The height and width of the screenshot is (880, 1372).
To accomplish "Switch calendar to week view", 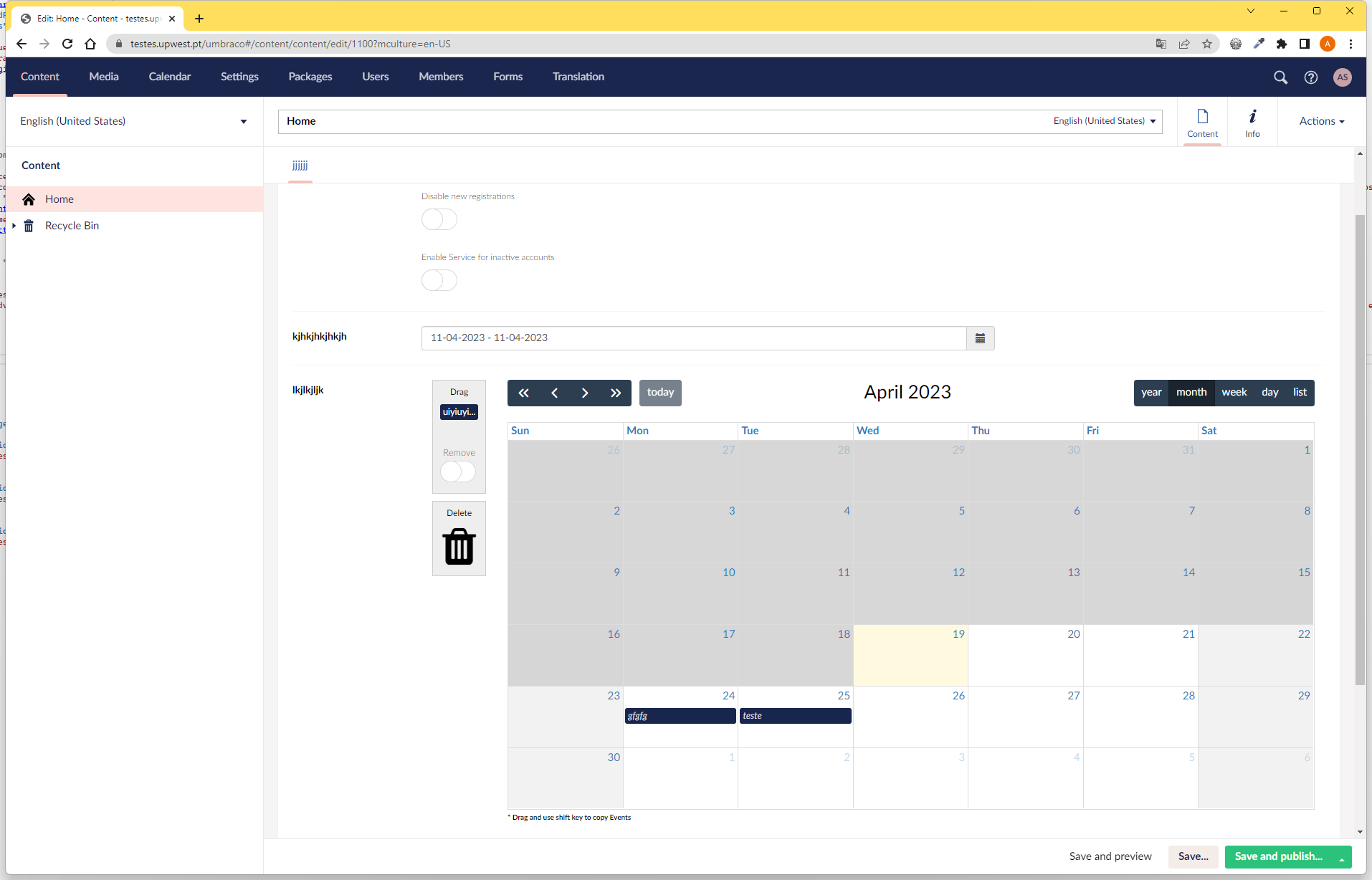I will pos(1234,393).
